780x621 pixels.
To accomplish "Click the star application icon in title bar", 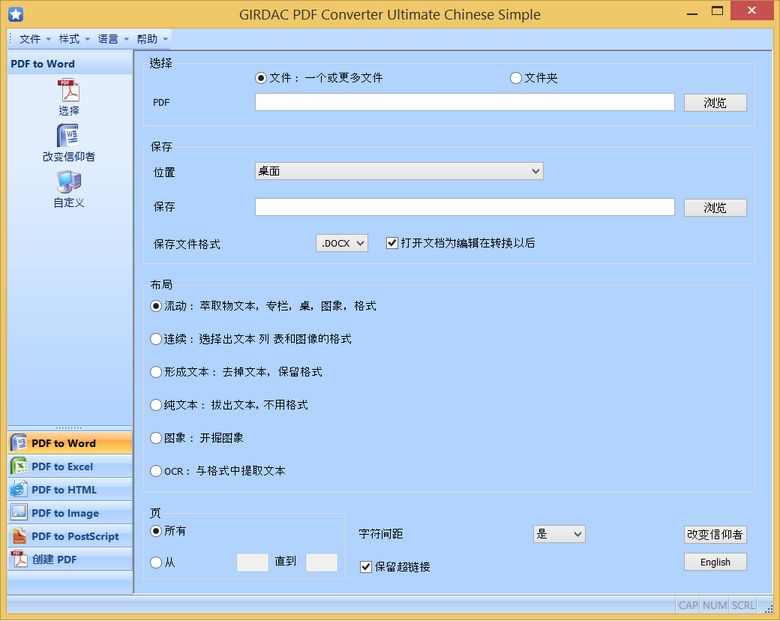I will 15,14.
